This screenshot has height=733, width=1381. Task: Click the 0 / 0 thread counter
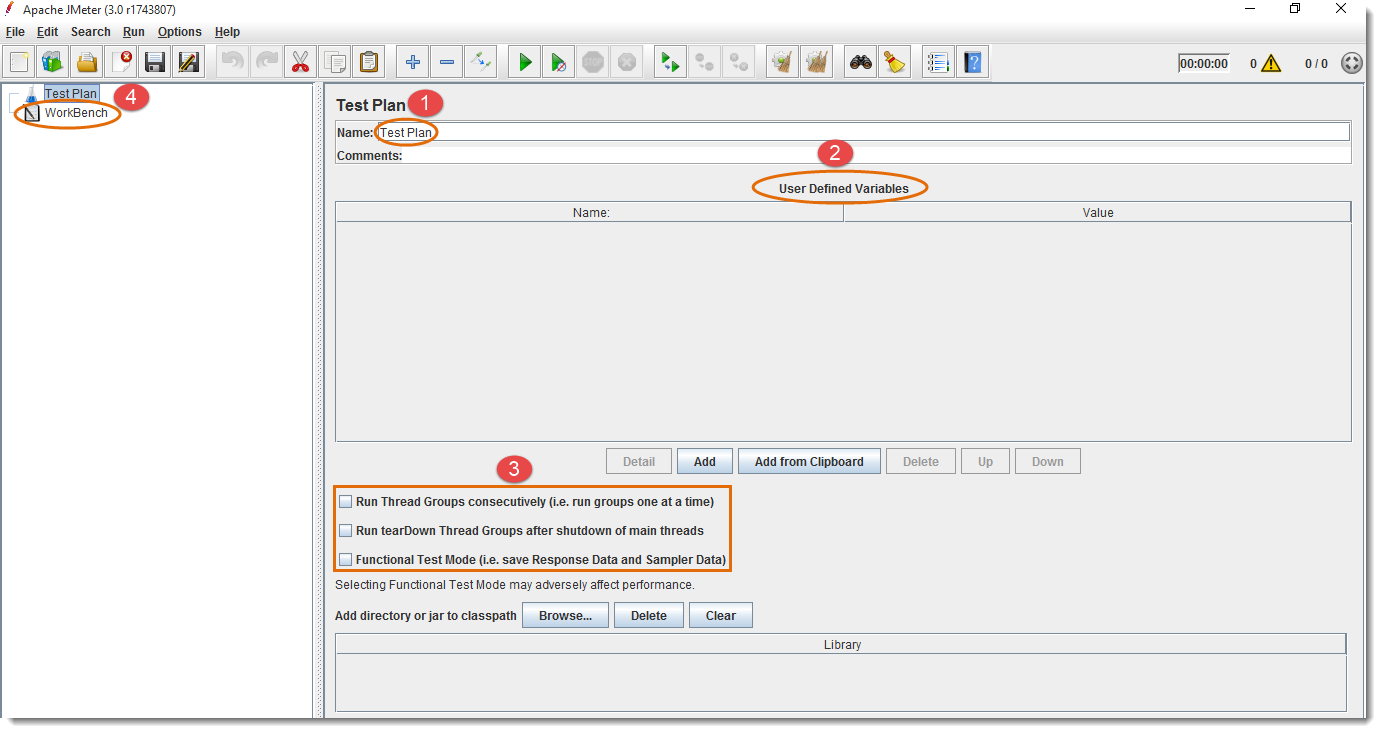click(x=1316, y=63)
